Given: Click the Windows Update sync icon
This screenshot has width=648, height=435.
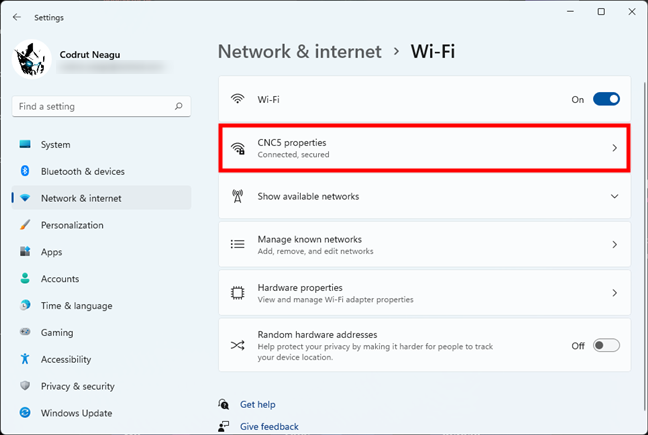Looking at the screenshot, I should tap(25, 413).
